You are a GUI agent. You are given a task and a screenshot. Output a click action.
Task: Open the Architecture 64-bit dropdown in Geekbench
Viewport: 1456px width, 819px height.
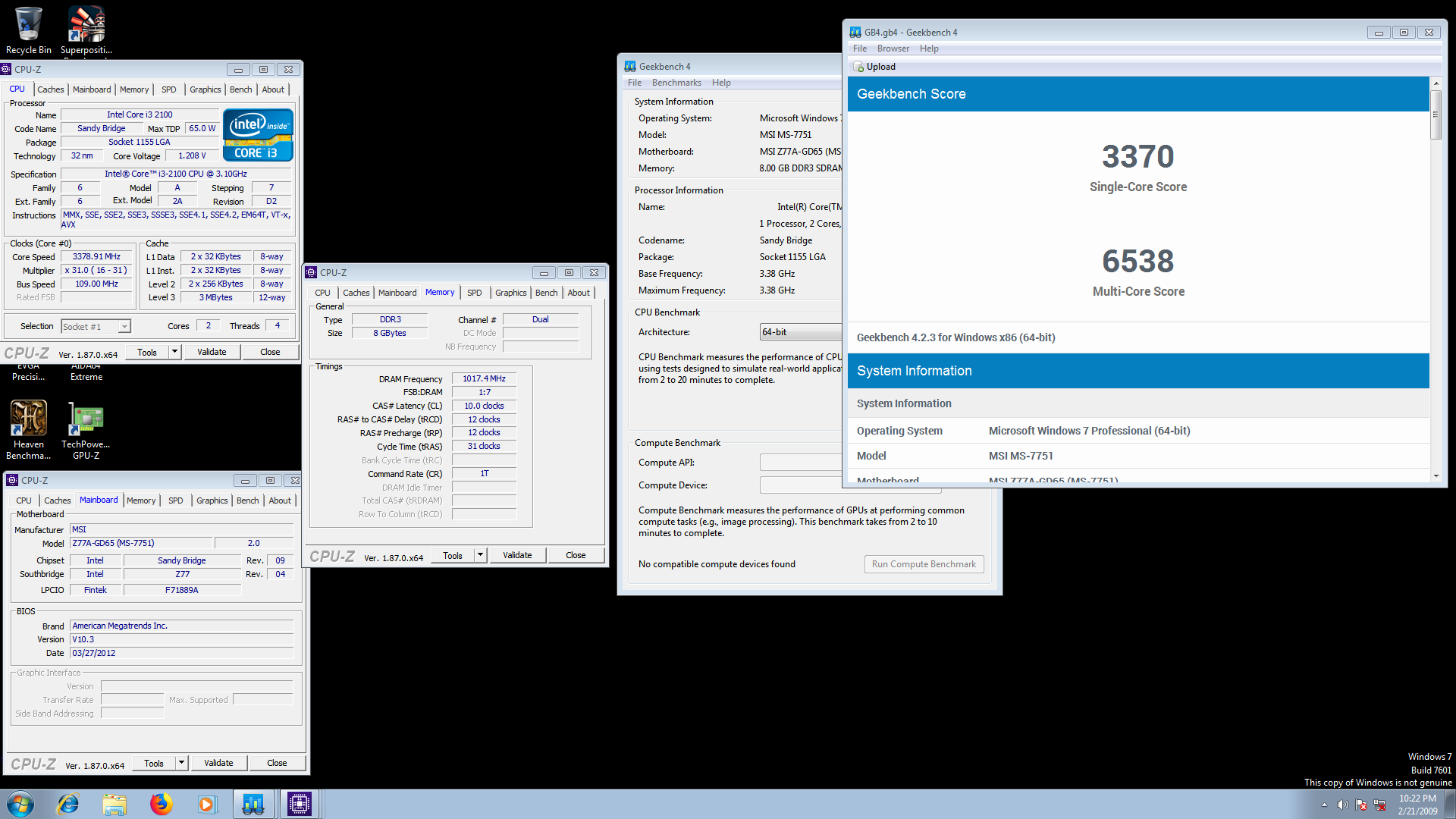point(801,332)
